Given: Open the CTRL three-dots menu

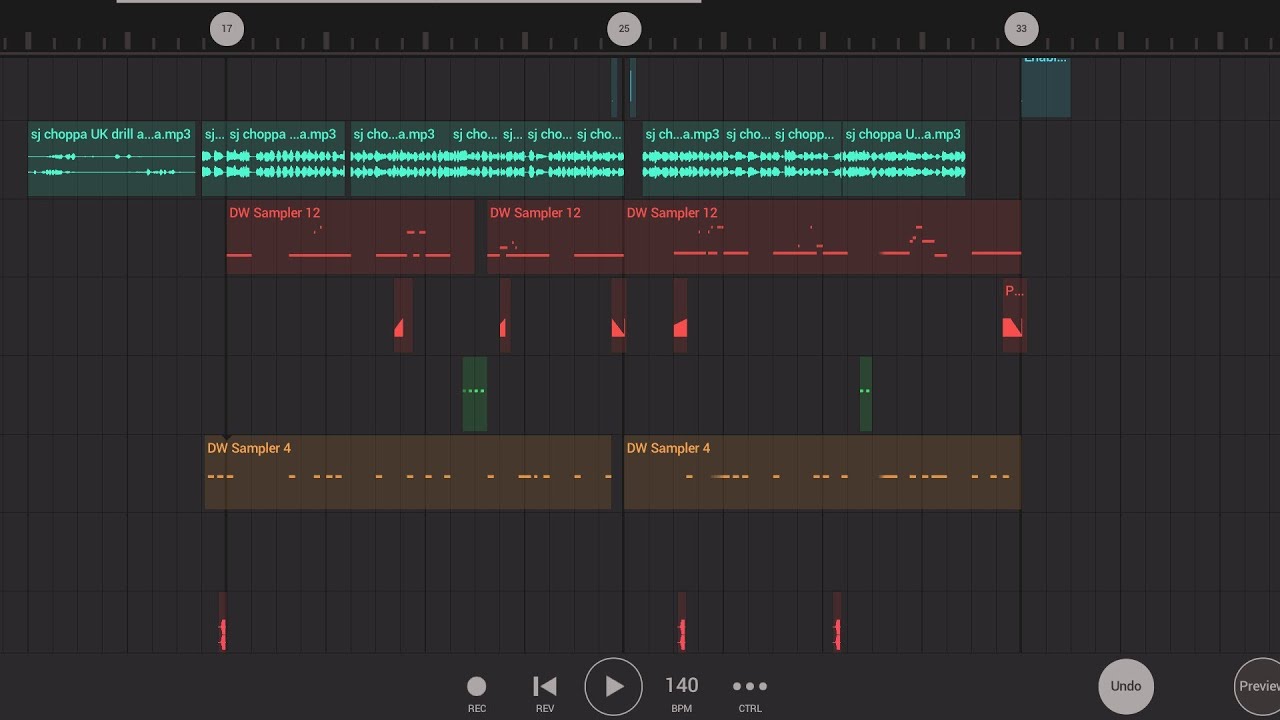Looking at the screenshot, I should [750, 693].
